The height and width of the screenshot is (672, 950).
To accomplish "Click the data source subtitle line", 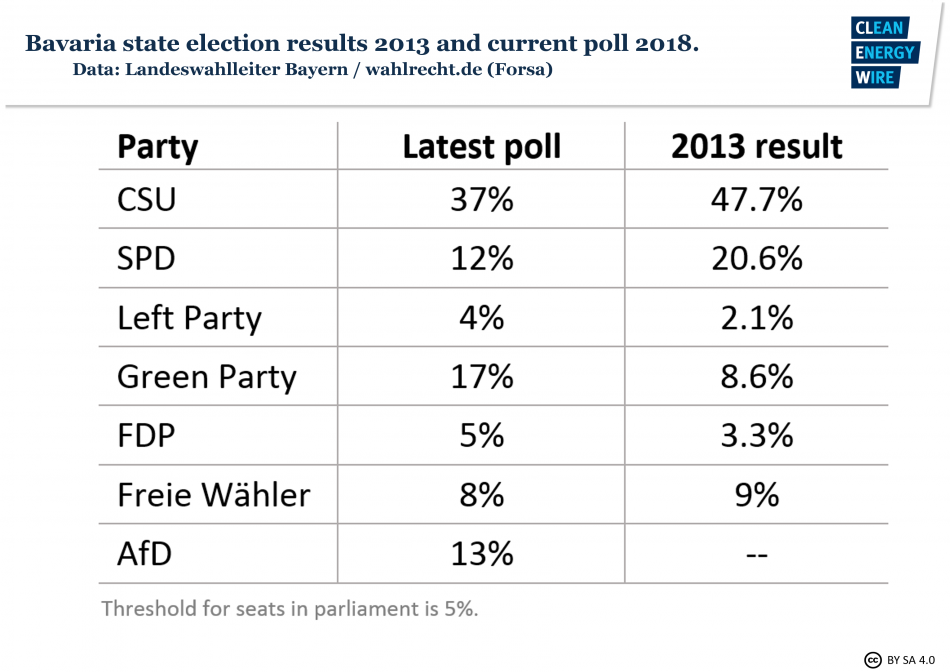I will (313, 70).
